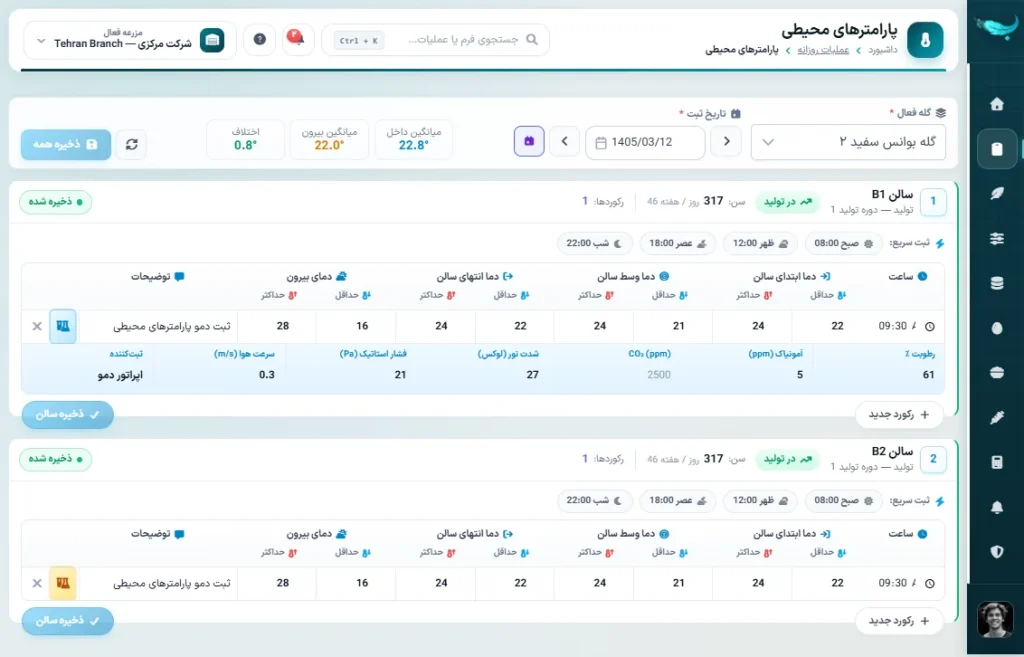Viewport: 1024px width, 657px height.
Task: Click the feather logo at top
Action: click(996, 27)
